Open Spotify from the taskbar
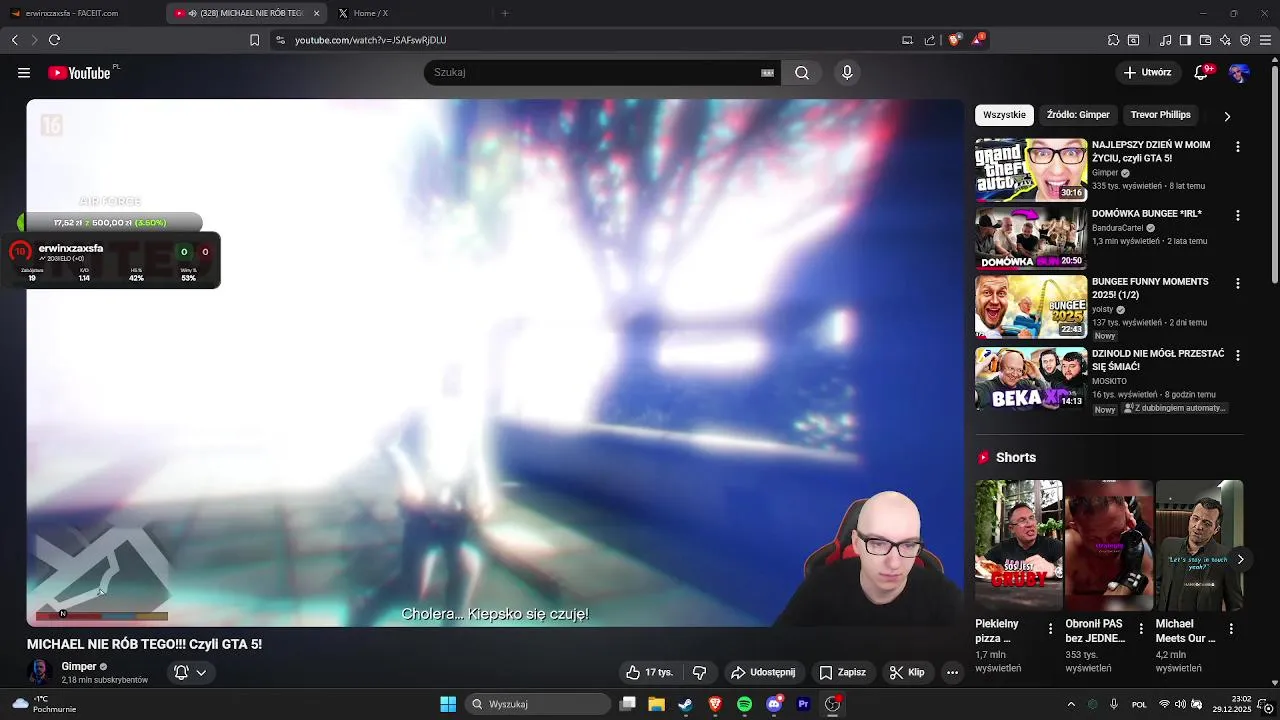 pos(744,704)
